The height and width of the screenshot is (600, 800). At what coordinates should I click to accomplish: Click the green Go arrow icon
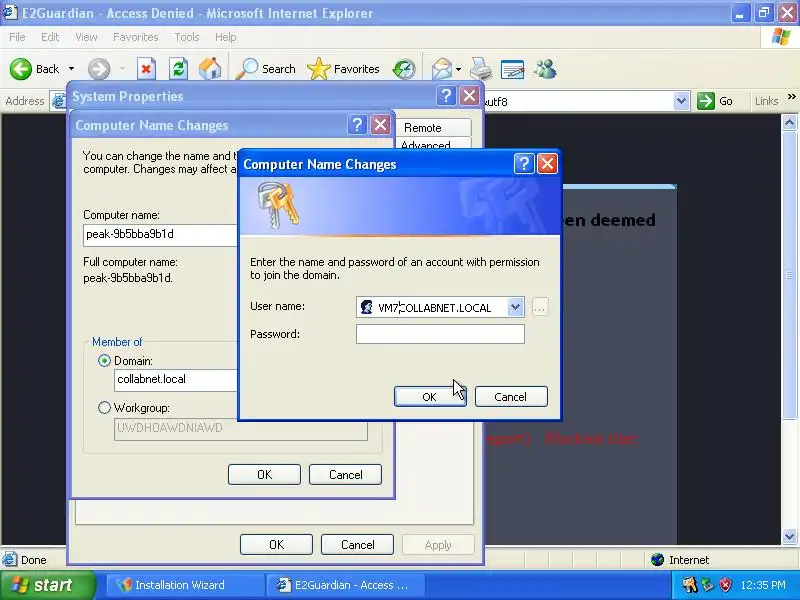tap(706, 101)
